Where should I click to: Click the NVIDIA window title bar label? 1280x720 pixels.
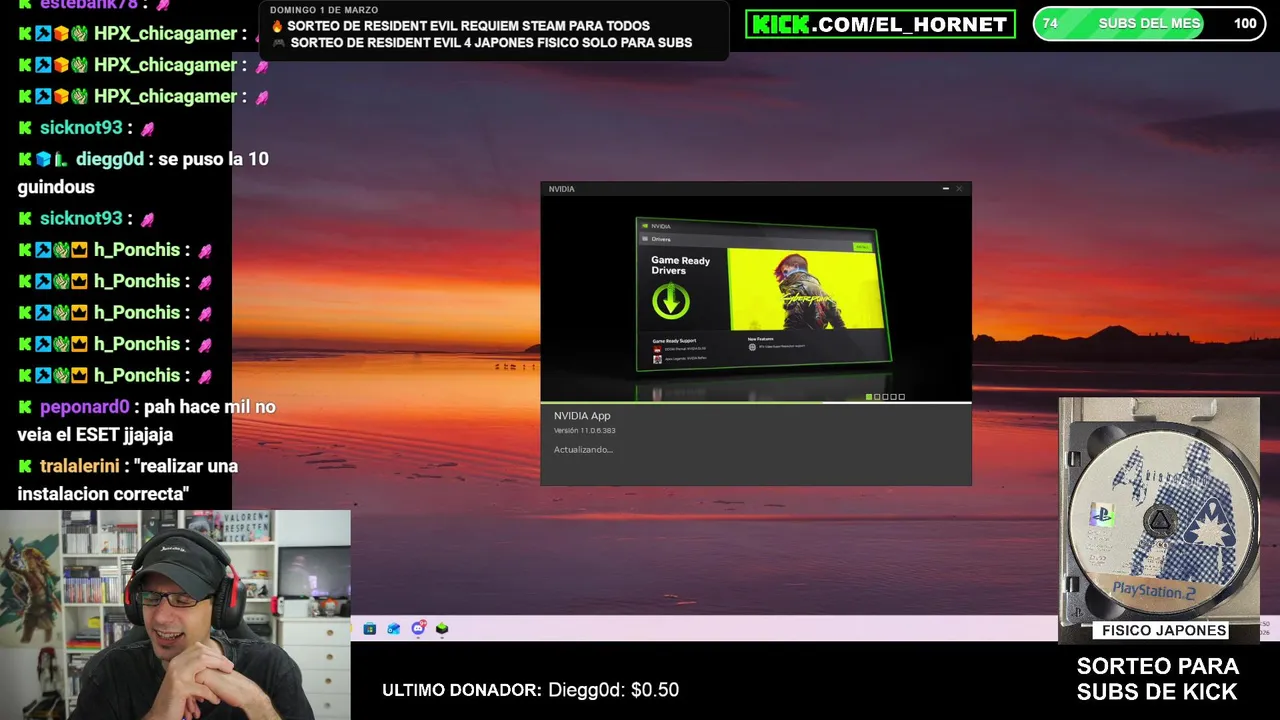[561, 189]
